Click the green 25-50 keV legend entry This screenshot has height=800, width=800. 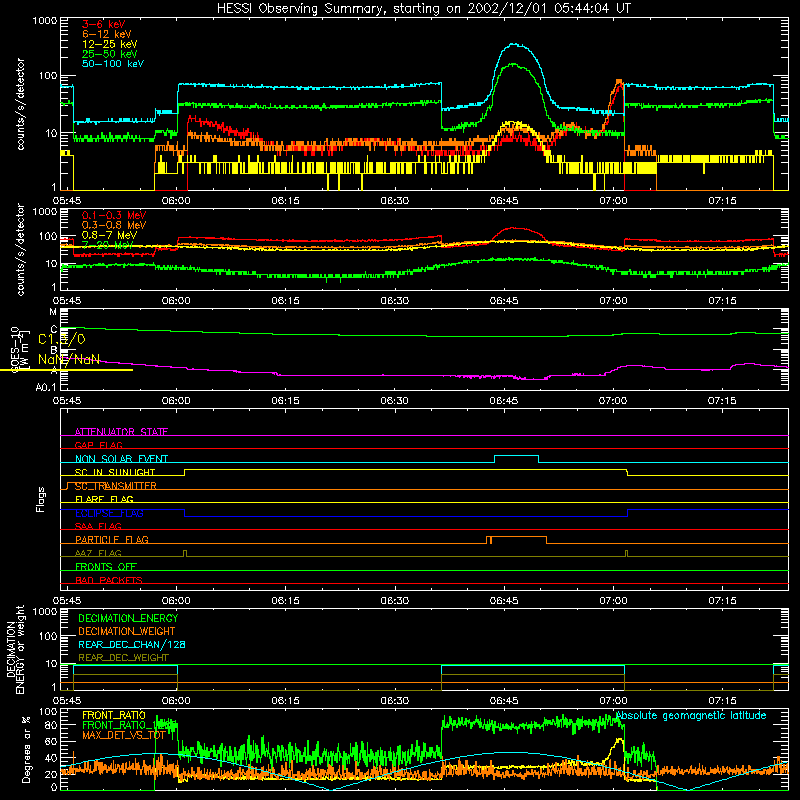pyautogui.click(x=110, y=54)
